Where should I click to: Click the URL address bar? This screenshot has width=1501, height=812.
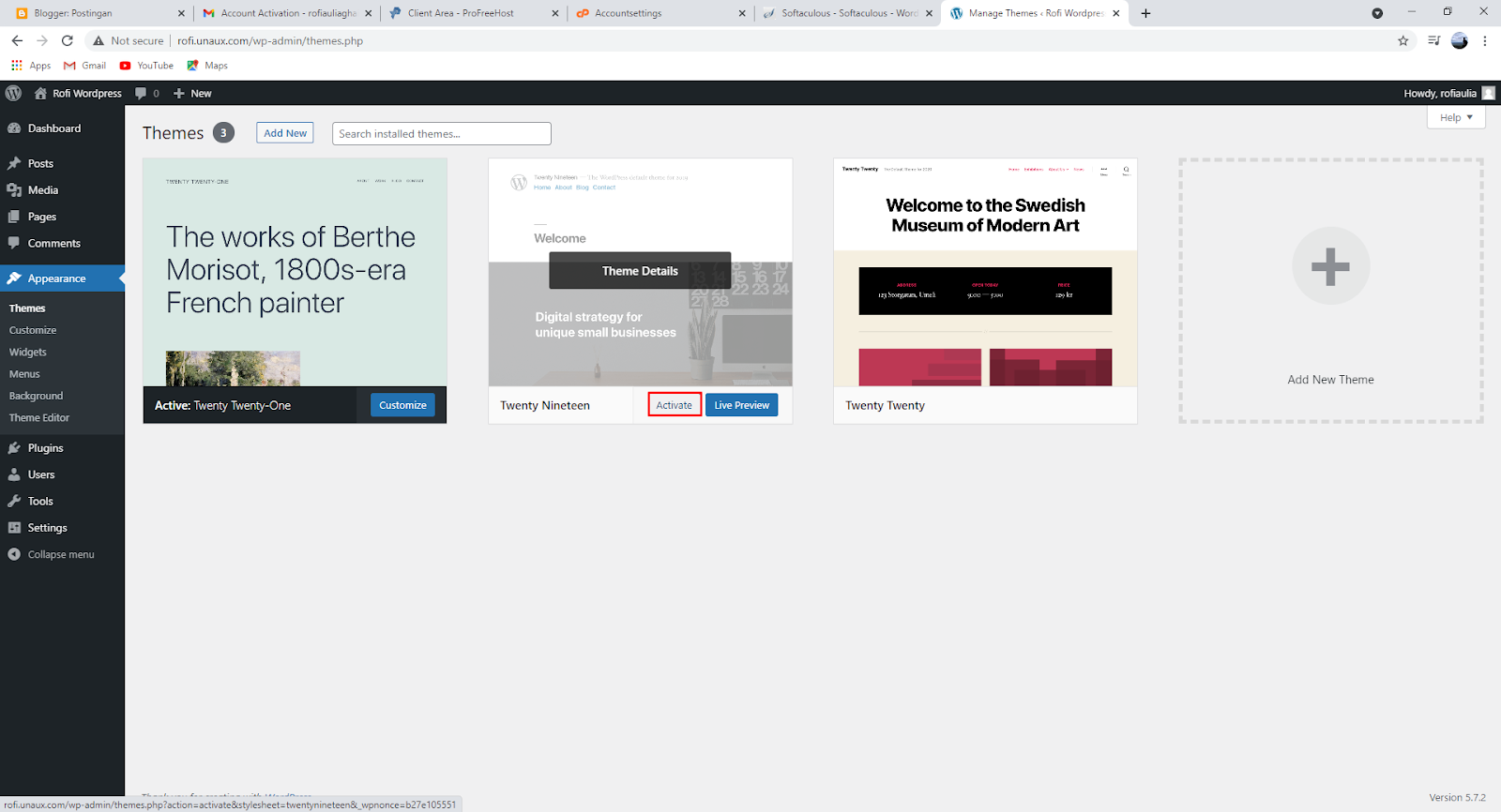[750, 40]
